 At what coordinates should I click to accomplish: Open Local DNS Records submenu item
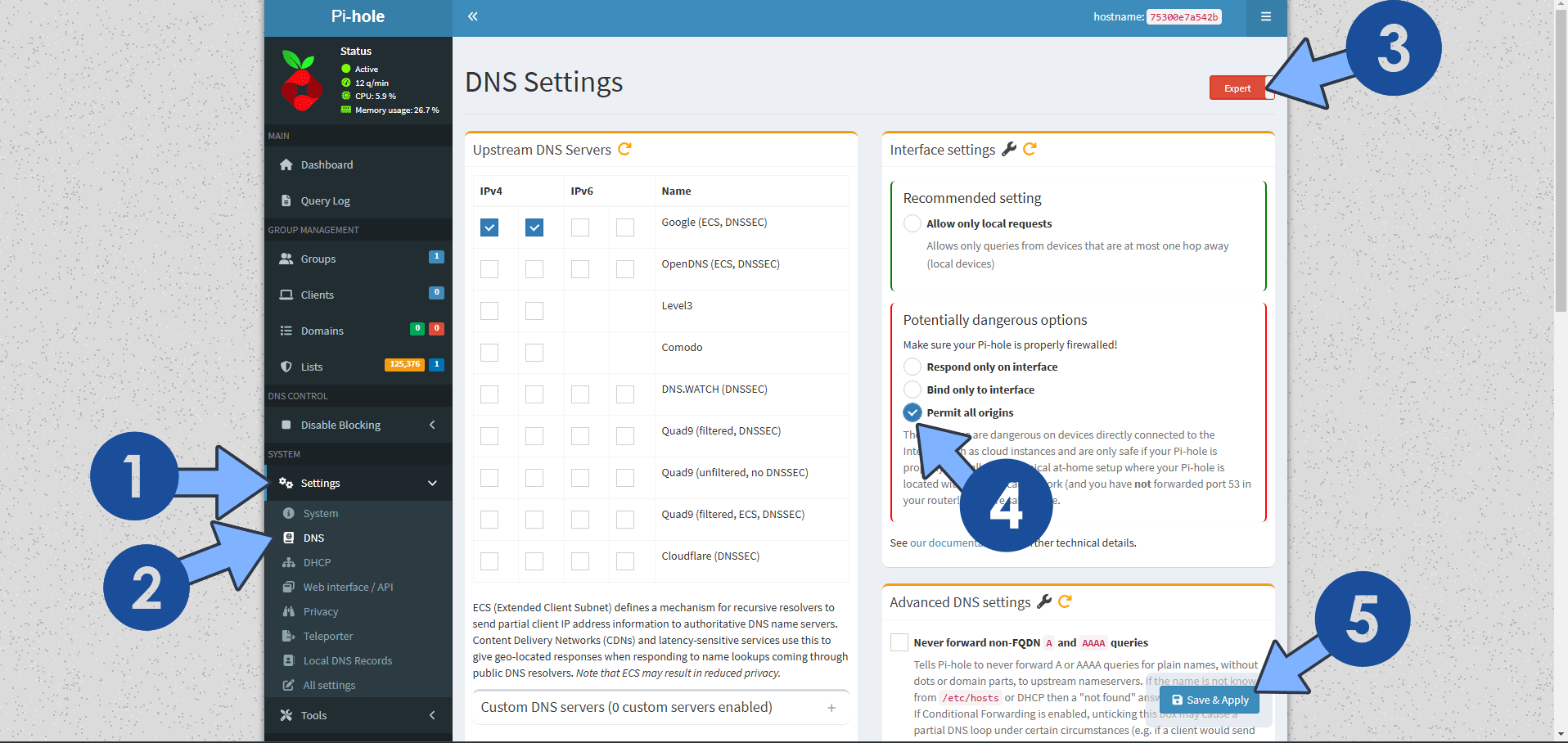tap(358, 660)
